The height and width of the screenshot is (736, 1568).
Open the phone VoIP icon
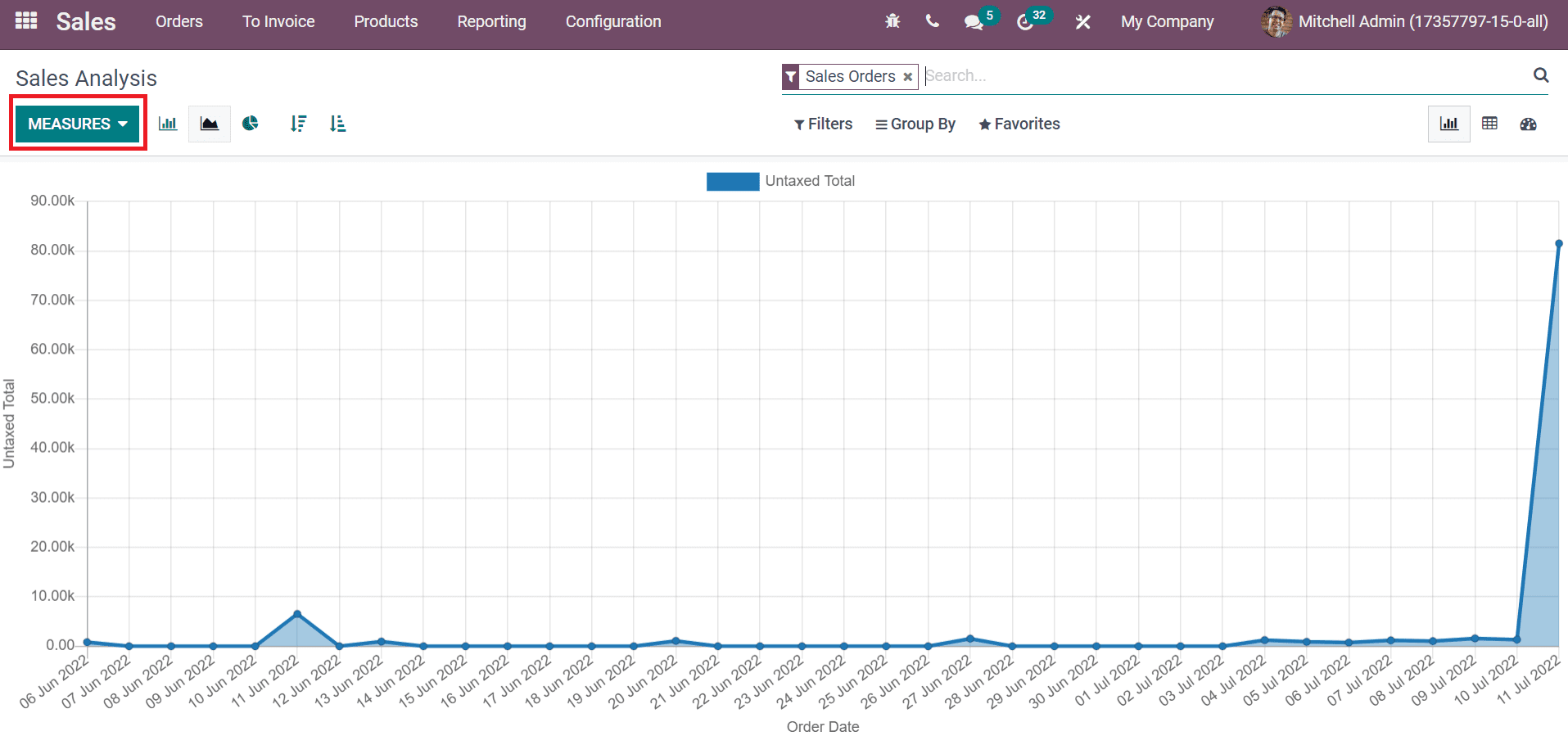(x=932, y=21)
